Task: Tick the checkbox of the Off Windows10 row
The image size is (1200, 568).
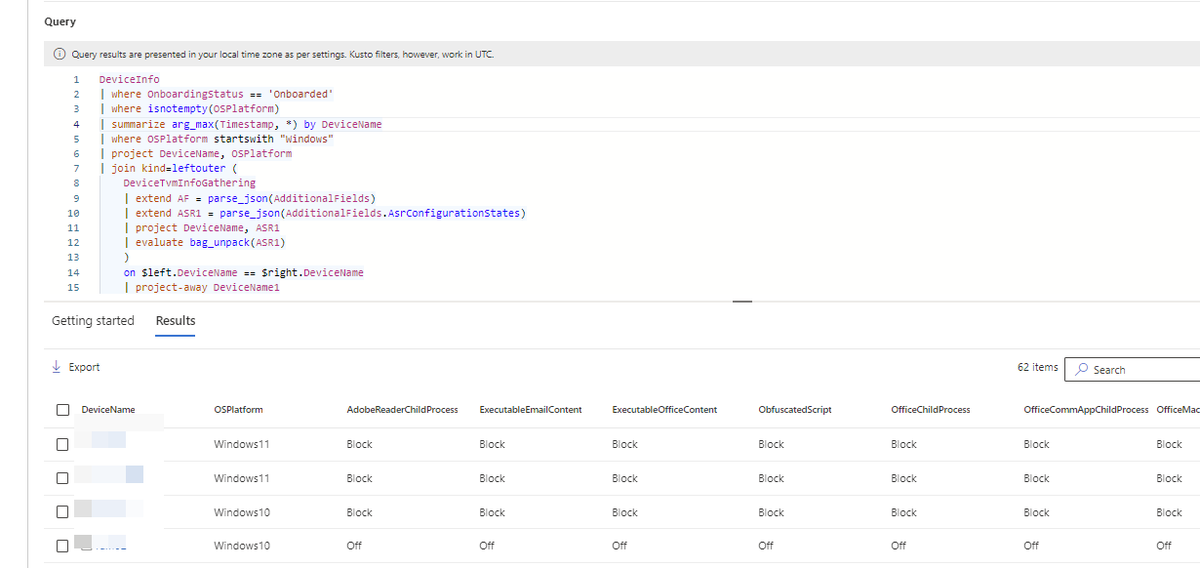Action: 62,546
